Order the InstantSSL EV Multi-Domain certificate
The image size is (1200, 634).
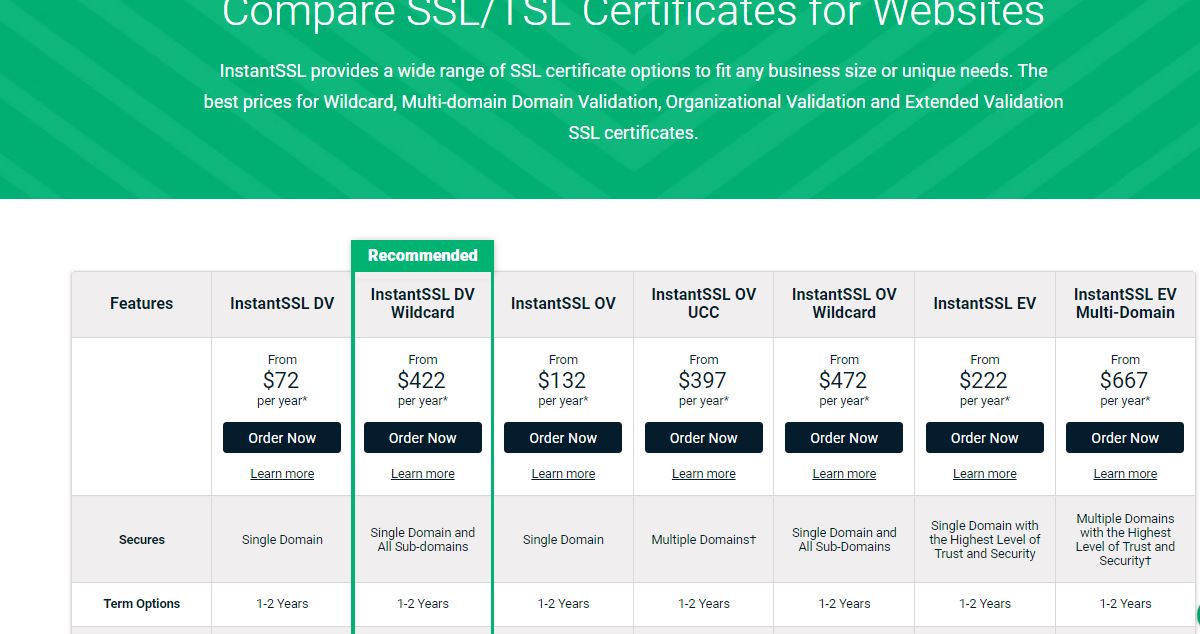click(x=1125, y=438)
